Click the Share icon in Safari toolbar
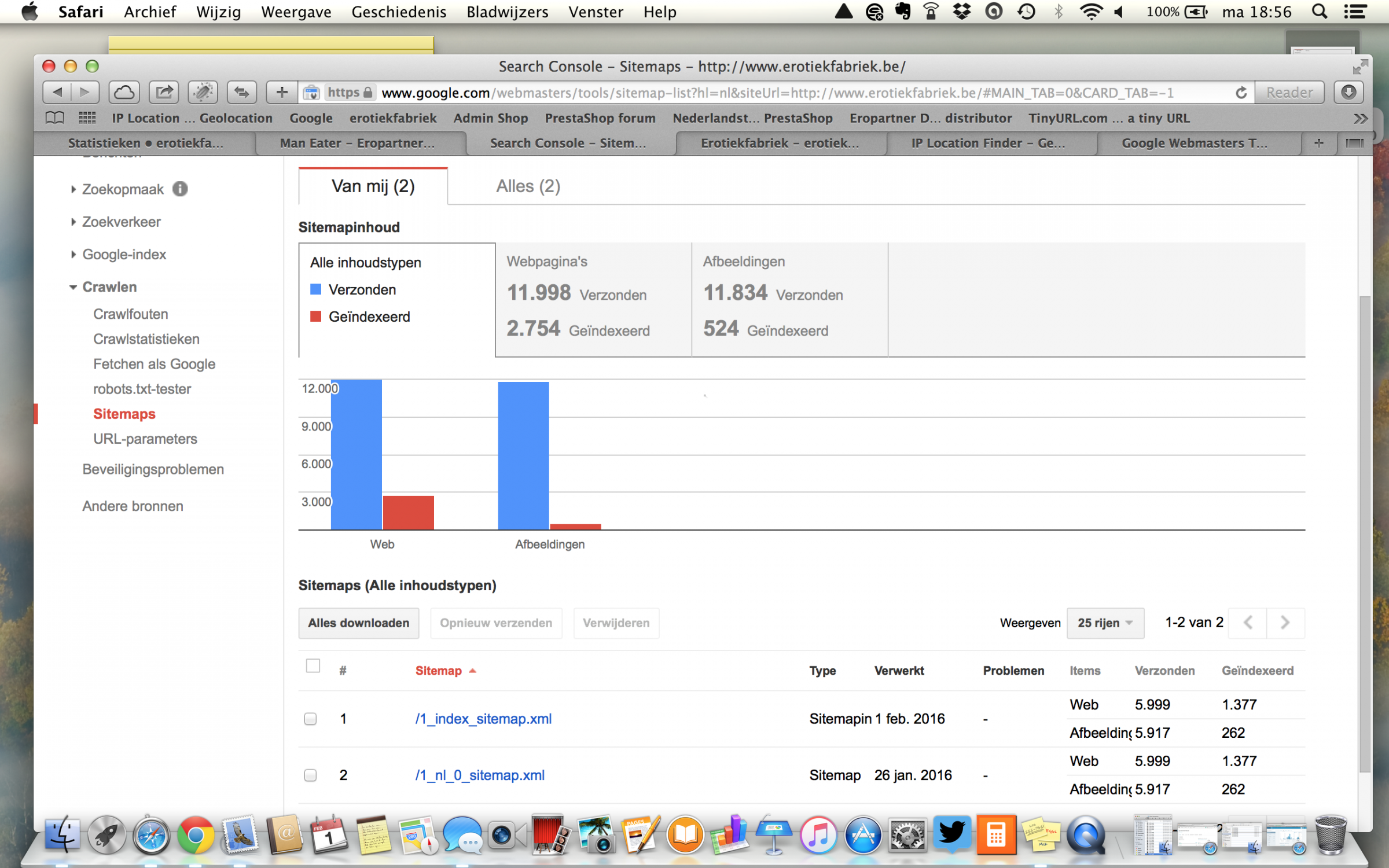This screenshot has width=1389, height=868. click(x=164, y=93)
